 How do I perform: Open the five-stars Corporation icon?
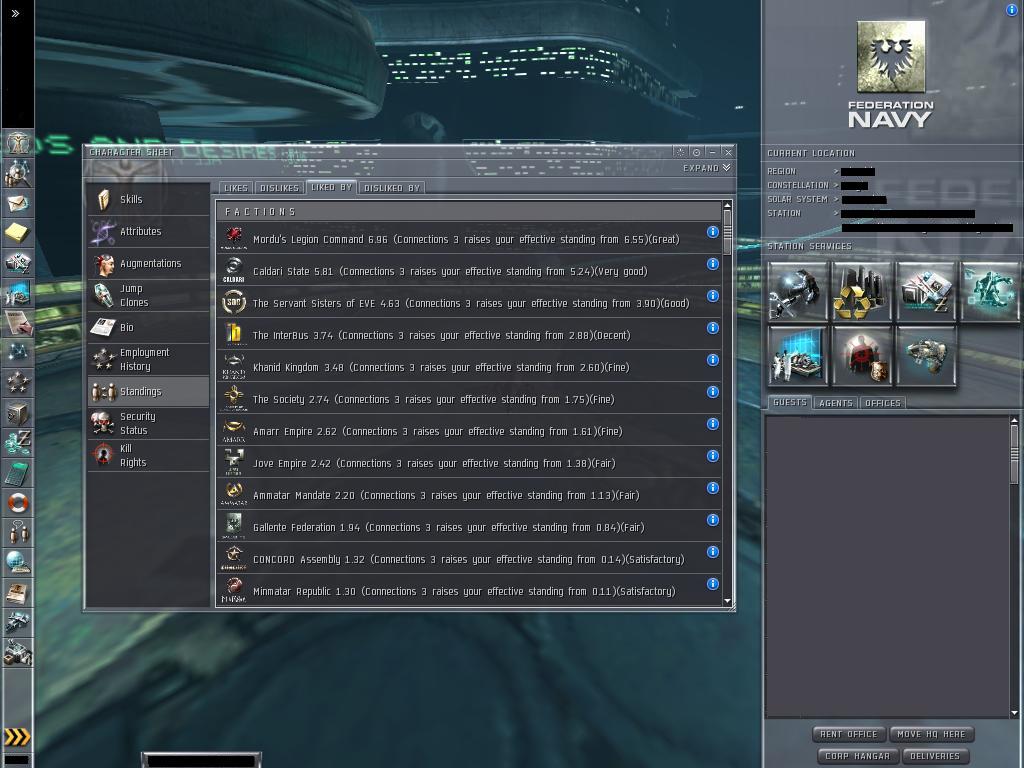pyautogui.click(x=18, y=383)
